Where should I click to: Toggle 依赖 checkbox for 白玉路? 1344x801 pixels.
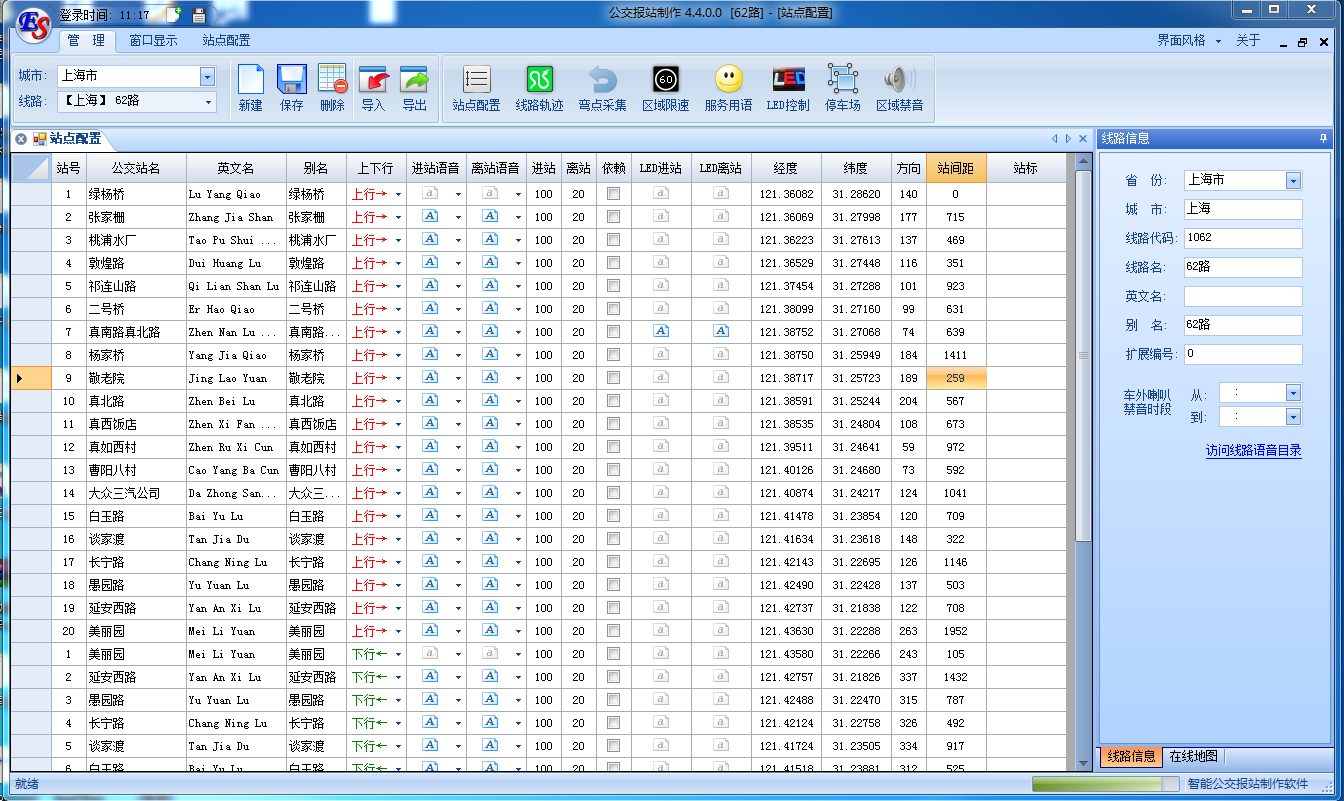(613, 516)
